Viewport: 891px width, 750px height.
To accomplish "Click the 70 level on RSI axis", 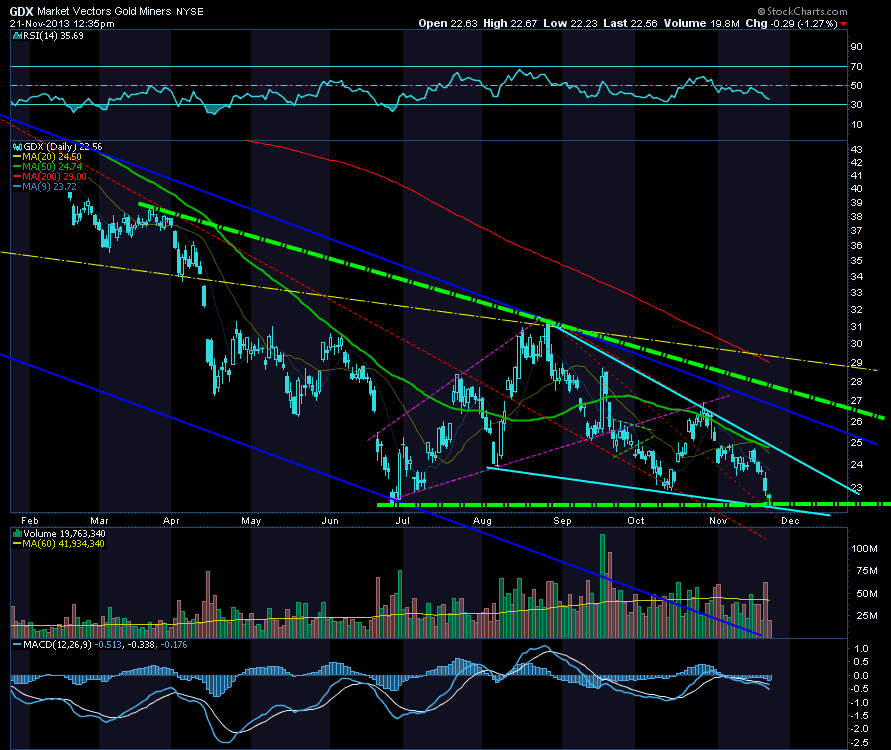I will click(x=856, y=67).
